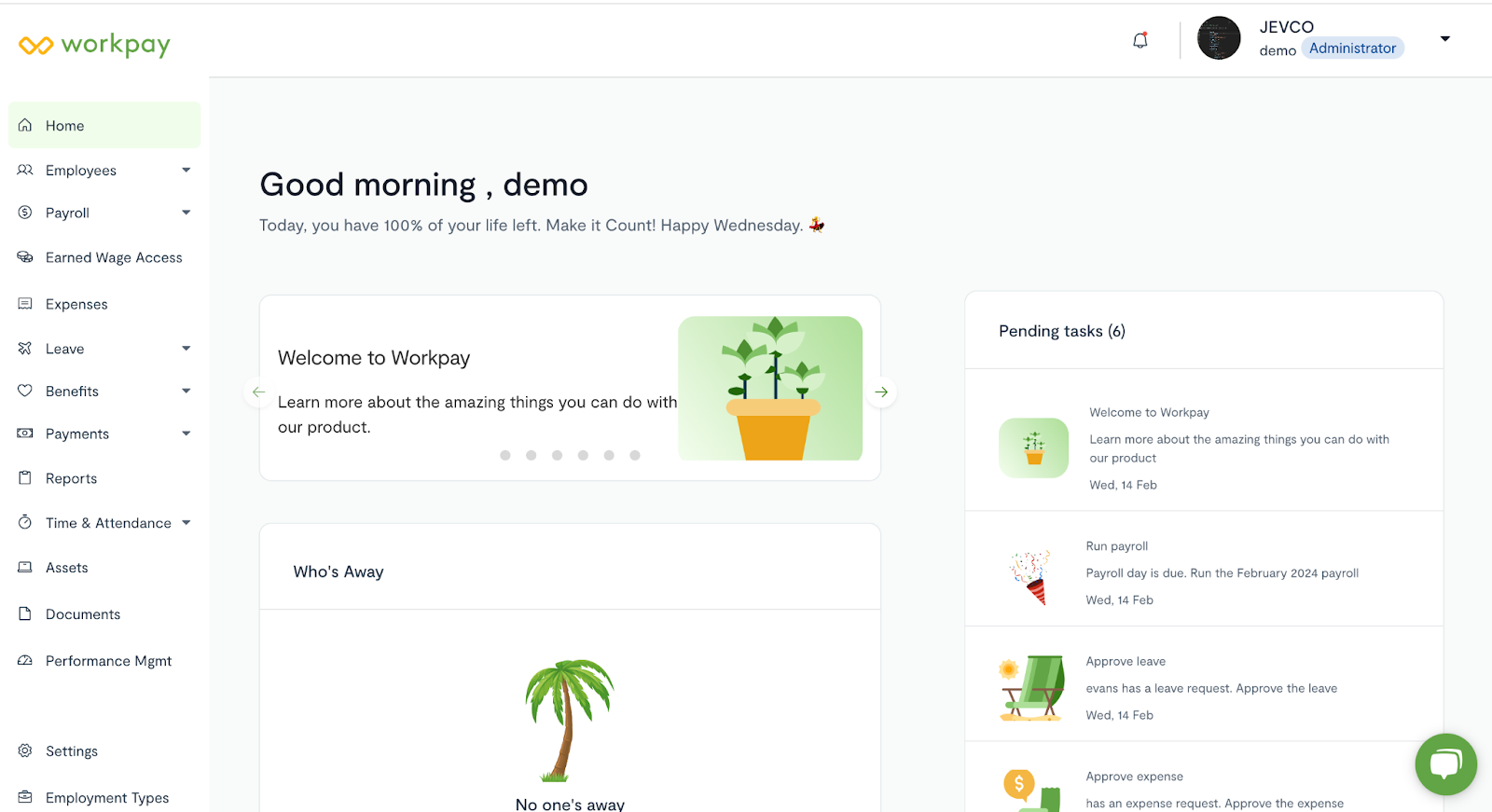Click the "Good morning , demo" greeting
The image size is (1492, 812).
click(423, 185)
